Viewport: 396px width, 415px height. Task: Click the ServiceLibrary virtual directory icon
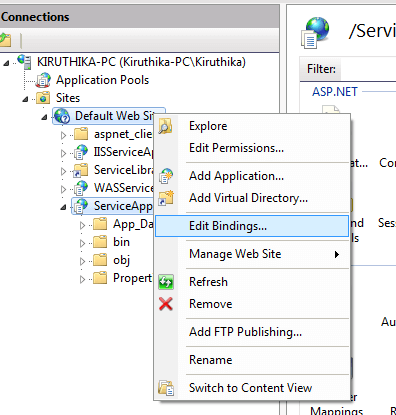[x=81, y=170]
